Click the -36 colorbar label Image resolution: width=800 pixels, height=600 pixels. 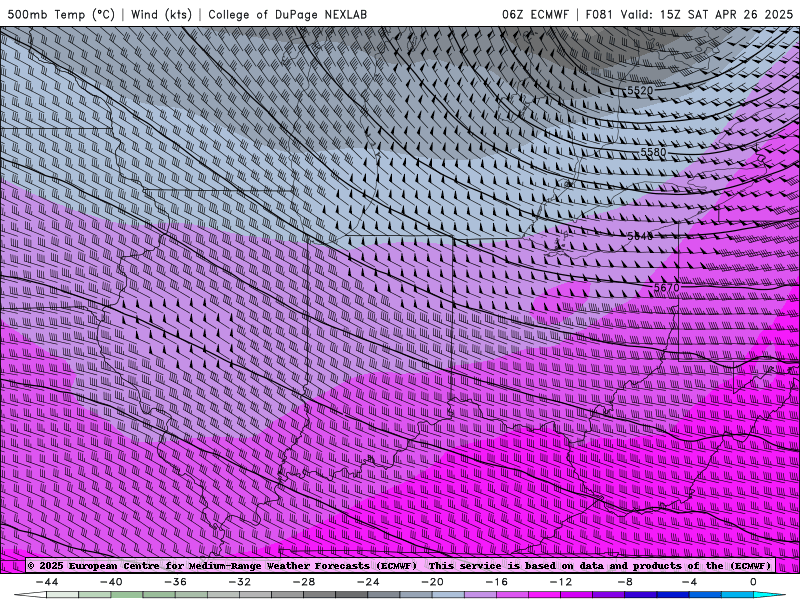point(176,582)
